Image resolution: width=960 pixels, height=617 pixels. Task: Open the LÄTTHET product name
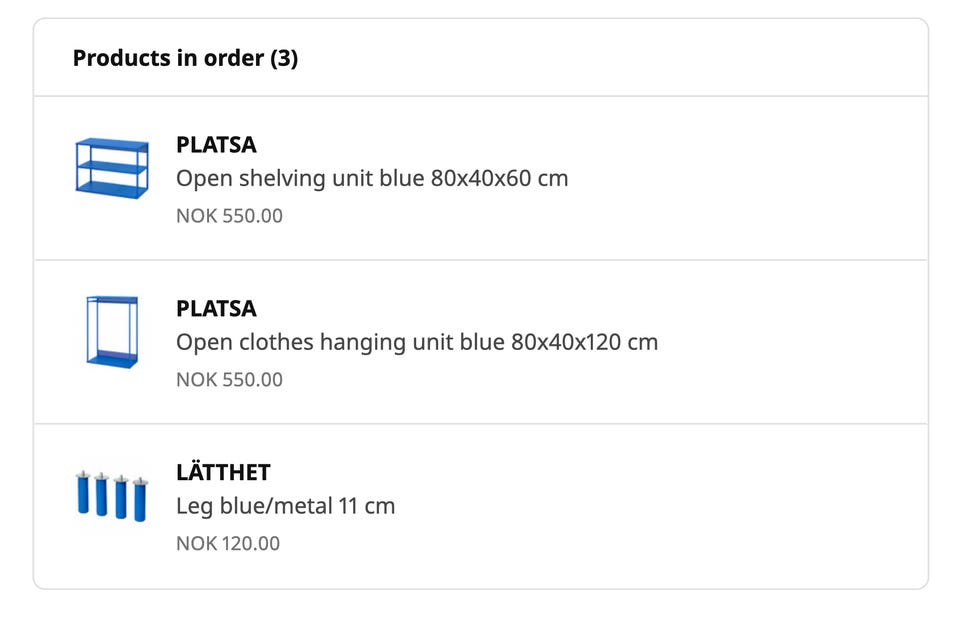223,472
